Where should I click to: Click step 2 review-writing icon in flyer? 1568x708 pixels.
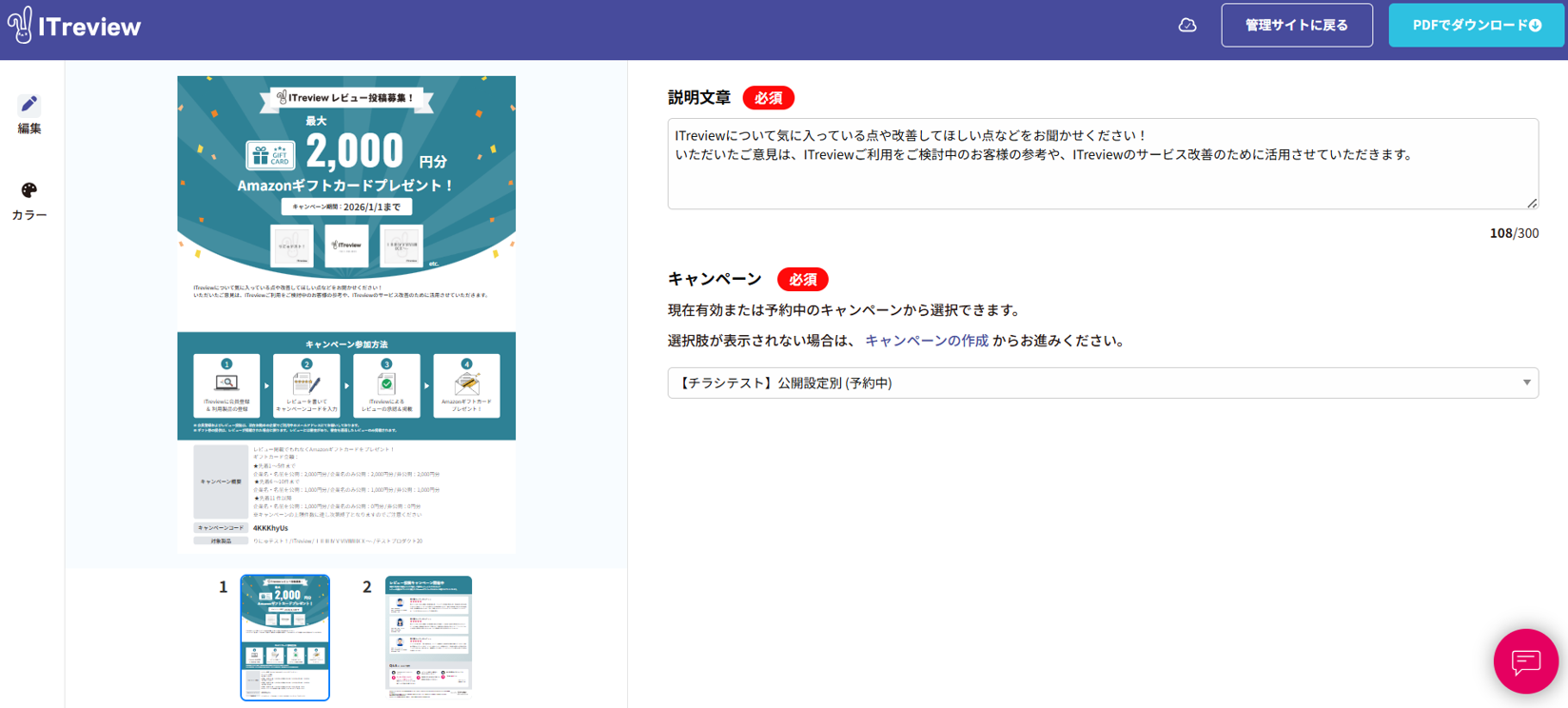[306, 383]
